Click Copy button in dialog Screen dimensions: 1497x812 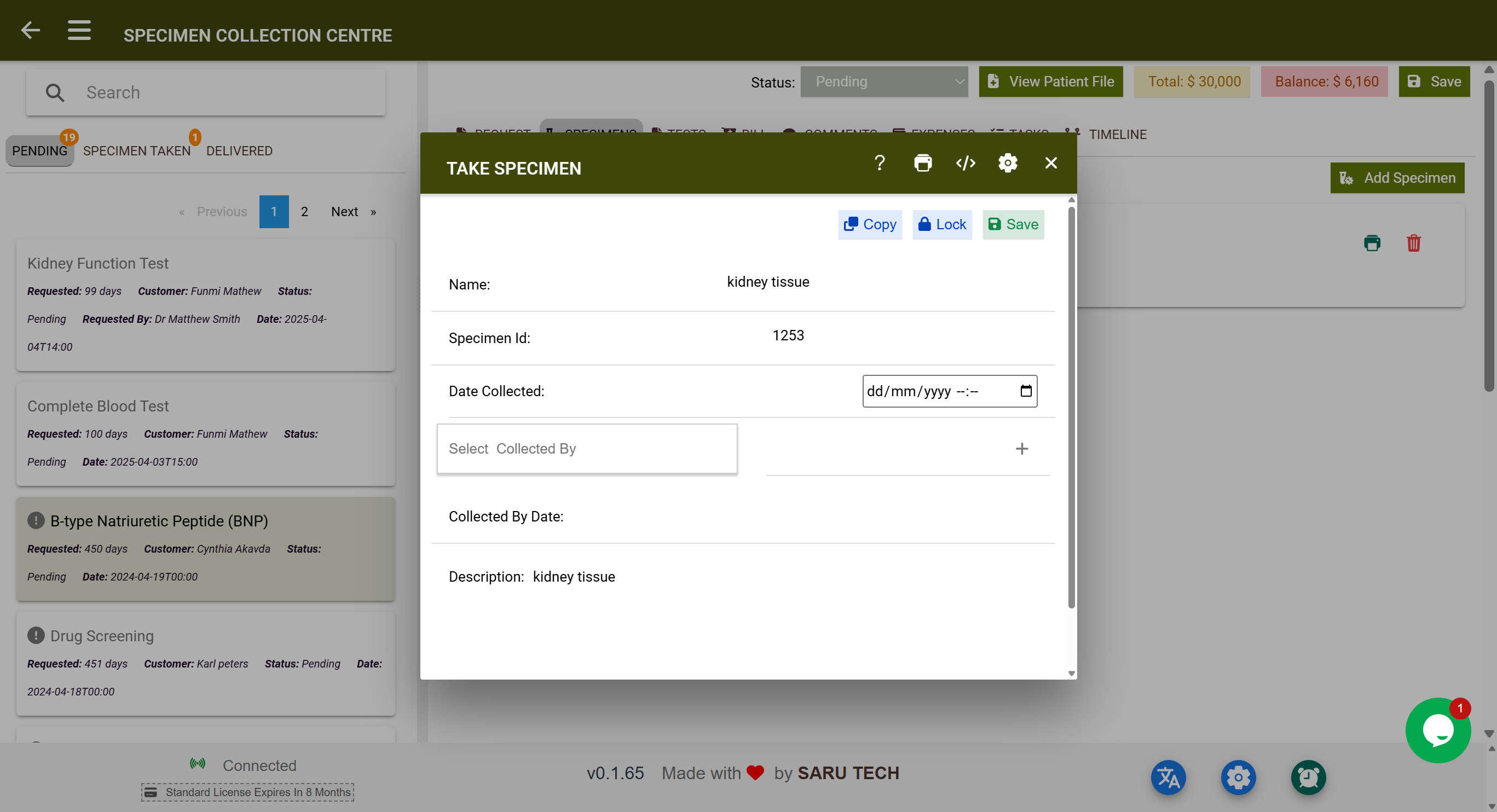point(869,225)
